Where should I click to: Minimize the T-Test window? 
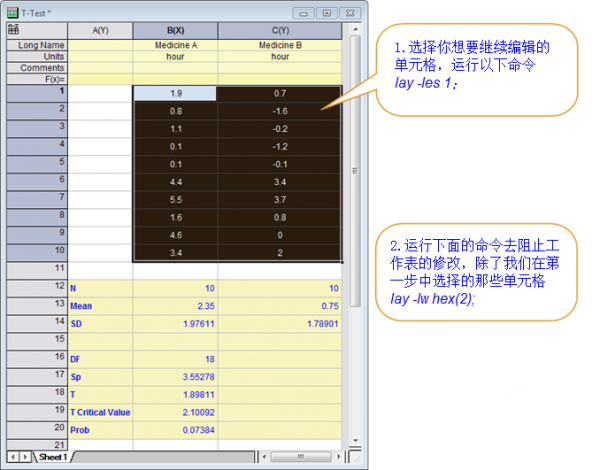coord(303,13)
